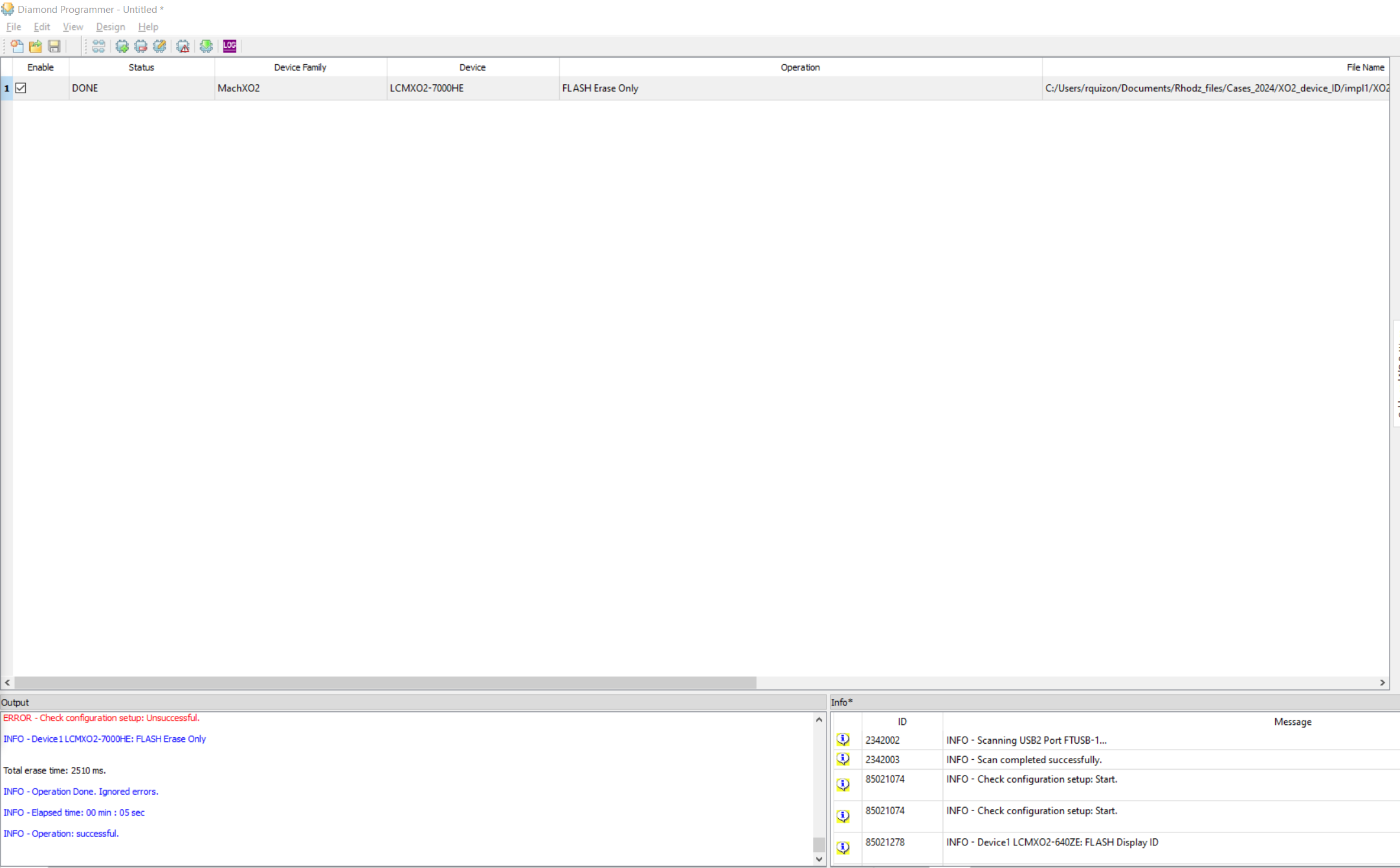Screen dimensions: 1400x868
Task: Click the row 1 header number
Action: pyautogui.click(x=6, y=88)
